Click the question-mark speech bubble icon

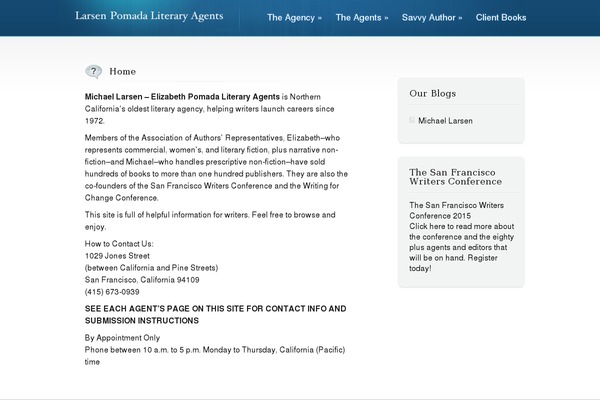point(93,71)
